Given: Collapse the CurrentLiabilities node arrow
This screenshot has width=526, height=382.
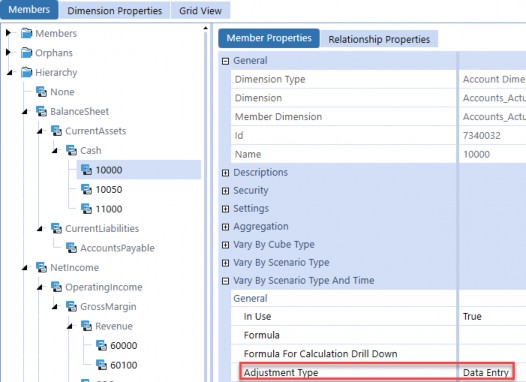Looking at the screenshot, I should [x=40, y=228].
